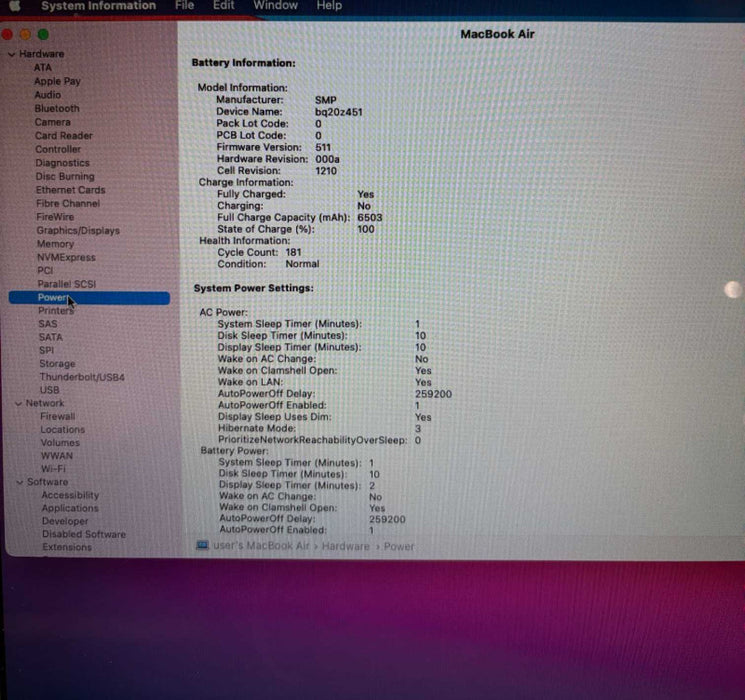Select Storage in the sidebar
Viewport: 745px width, 700px height.
point(57,364)
